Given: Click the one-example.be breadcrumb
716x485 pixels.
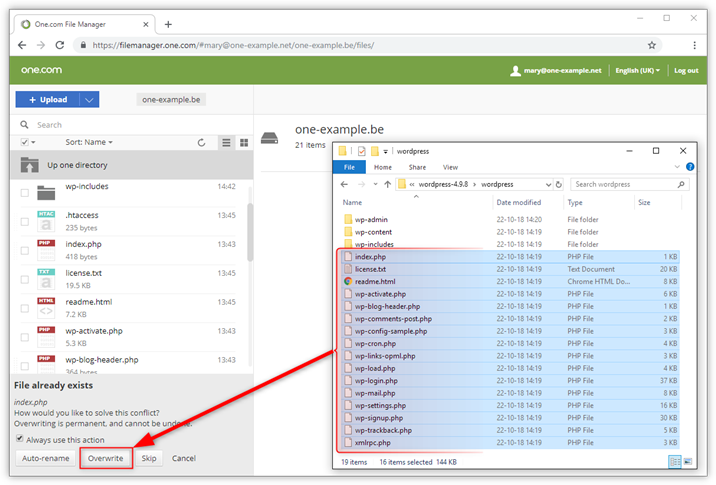Looking at the screenshot, I should click(x=171, y=100).
